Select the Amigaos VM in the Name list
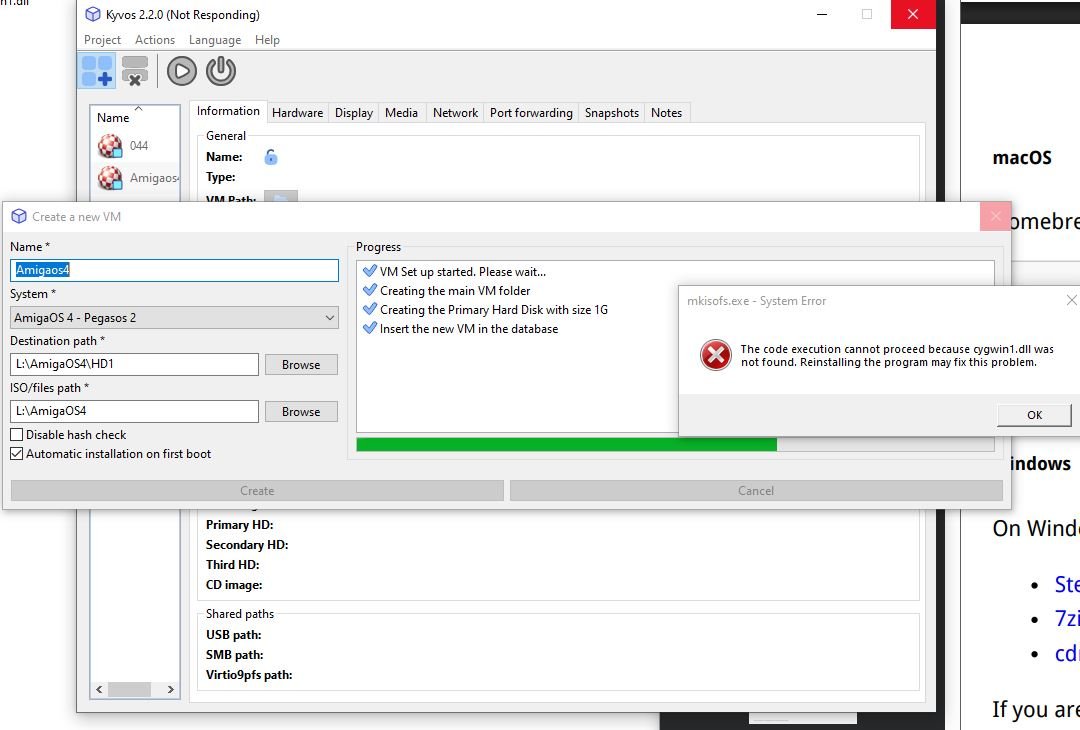Viewport: 1080px width, 730px height. pyautogui.click(x=136, y=178)
